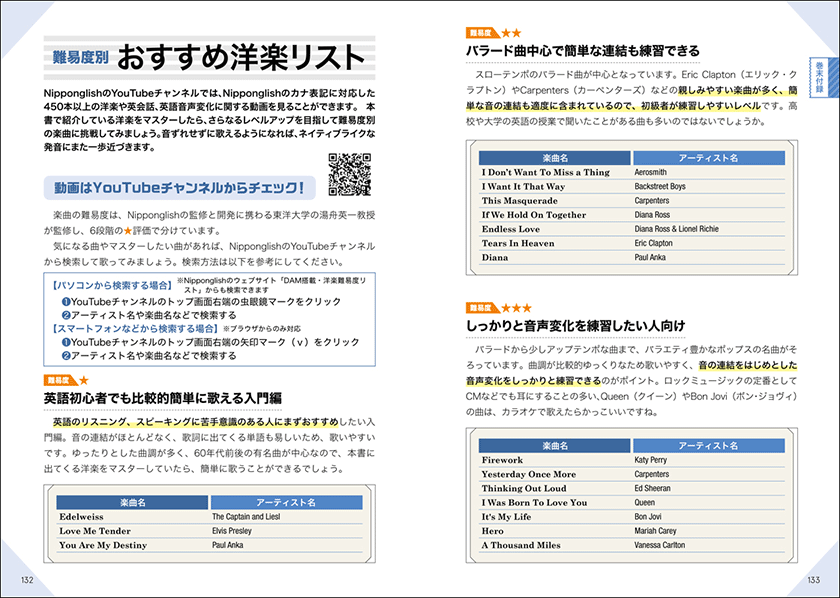Screen dimensions: 840x598
Task: Click アーティスト名 header in the one-star table
Action: (x=287, y=503)
